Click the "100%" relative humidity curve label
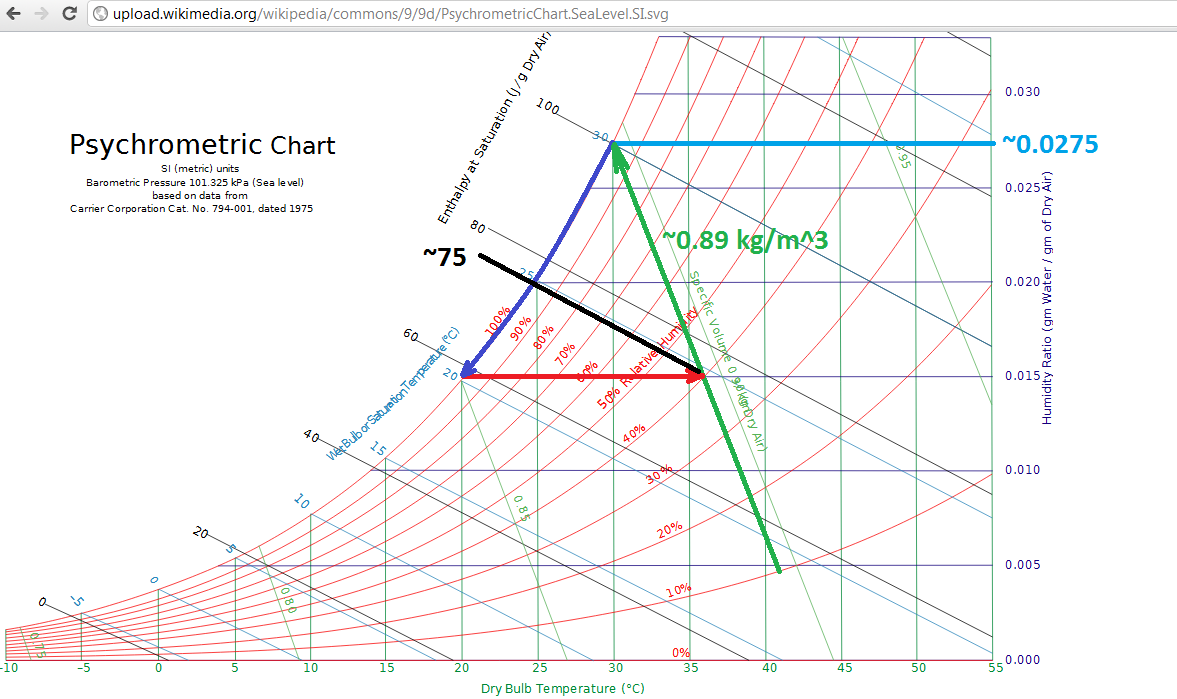1177x699 pixels. [x=498, y=321]
